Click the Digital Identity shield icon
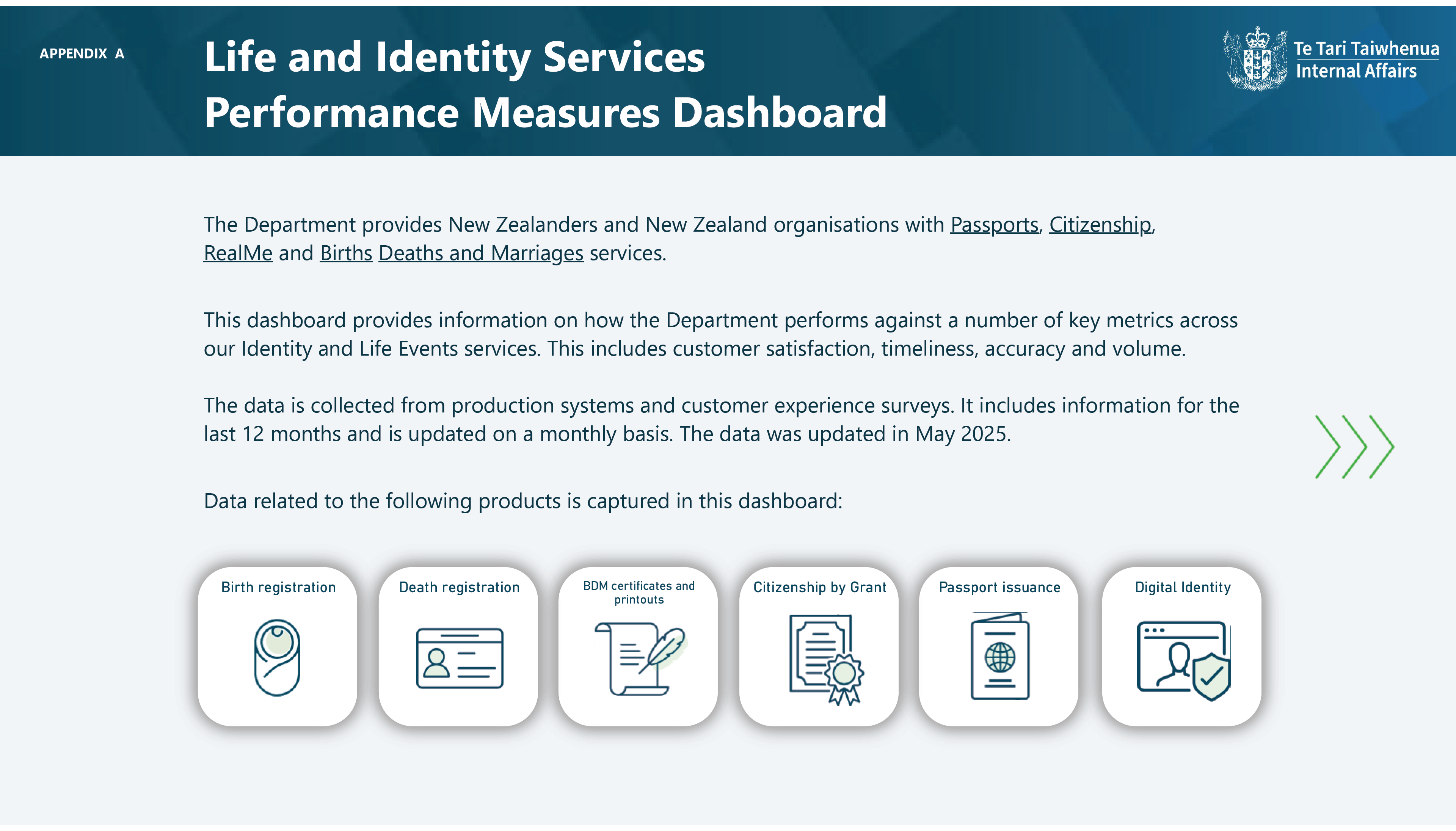 tap(1184, 661)
